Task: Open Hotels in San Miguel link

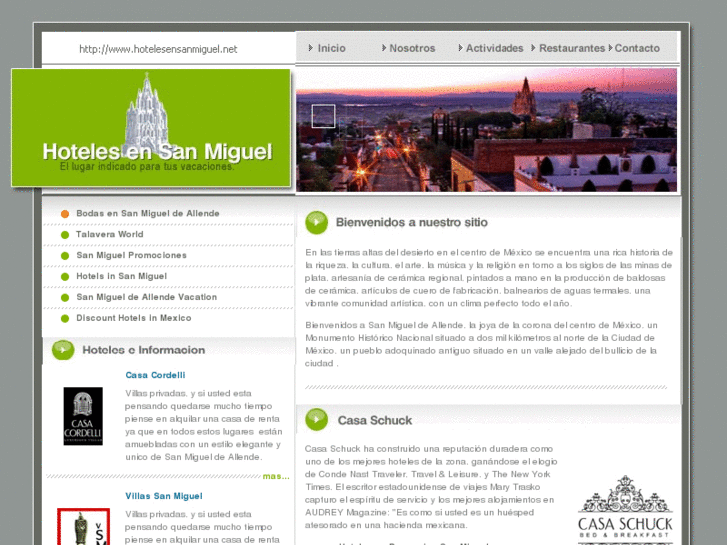Action: 121,276
